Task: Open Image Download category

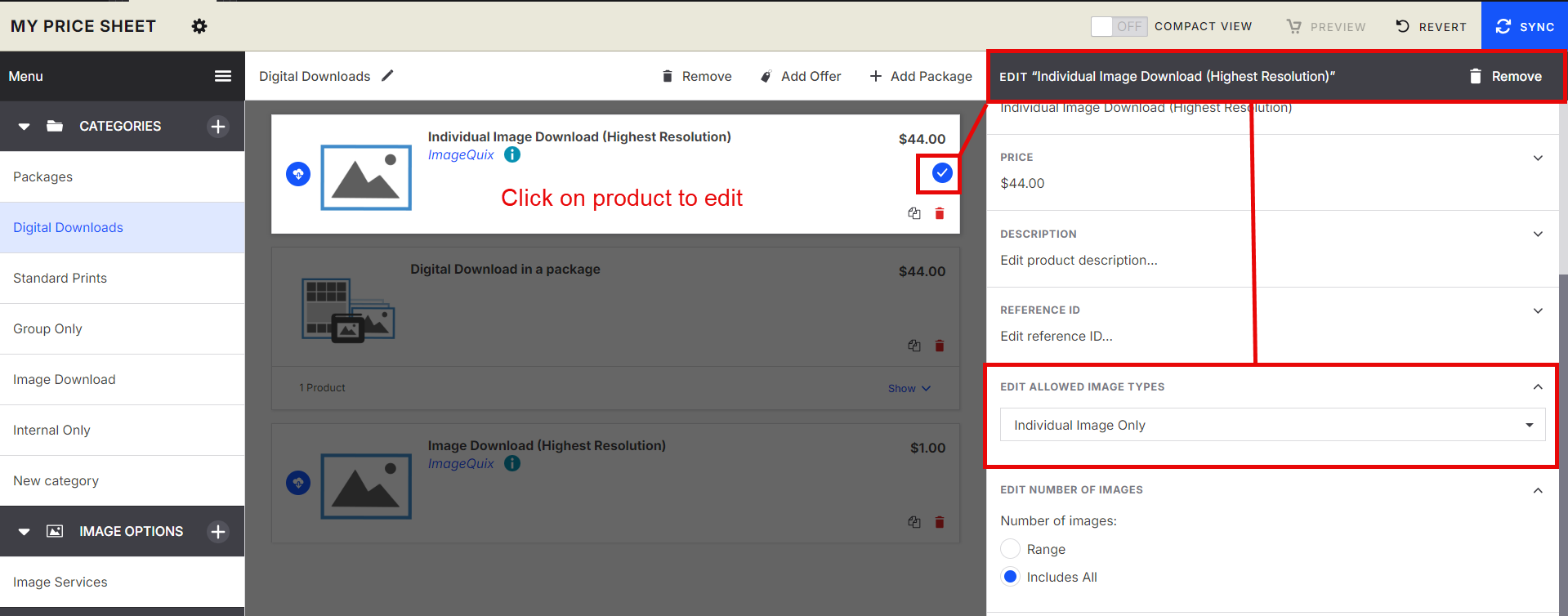Action: click(123, 379)
